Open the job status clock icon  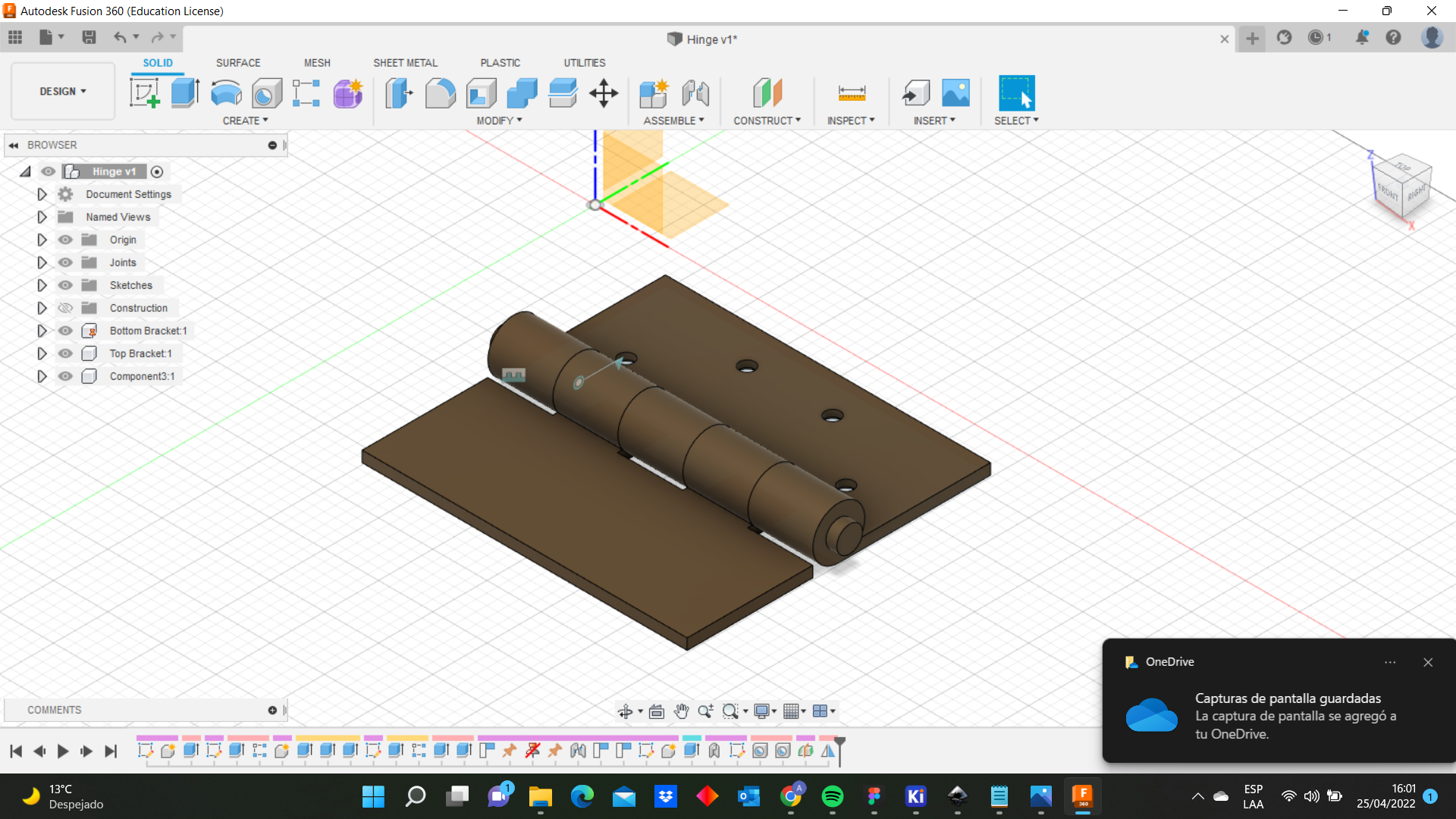[1316, 37]
